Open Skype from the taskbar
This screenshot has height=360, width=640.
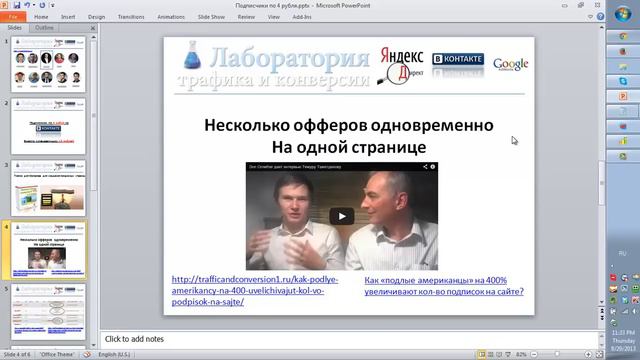[623, 81]
